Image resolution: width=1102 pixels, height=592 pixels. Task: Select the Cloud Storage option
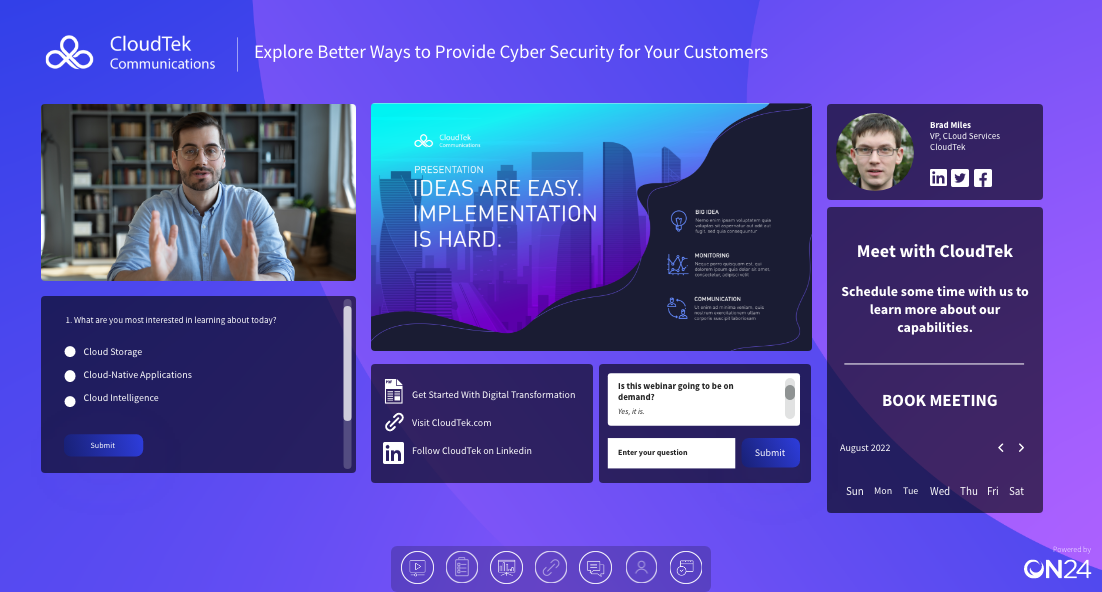[70, 352]
